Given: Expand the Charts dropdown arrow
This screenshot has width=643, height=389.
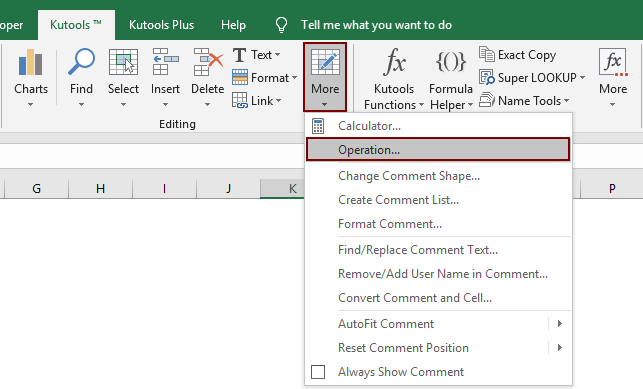Looking at the screenshot, I should click(x=30, y=105).
